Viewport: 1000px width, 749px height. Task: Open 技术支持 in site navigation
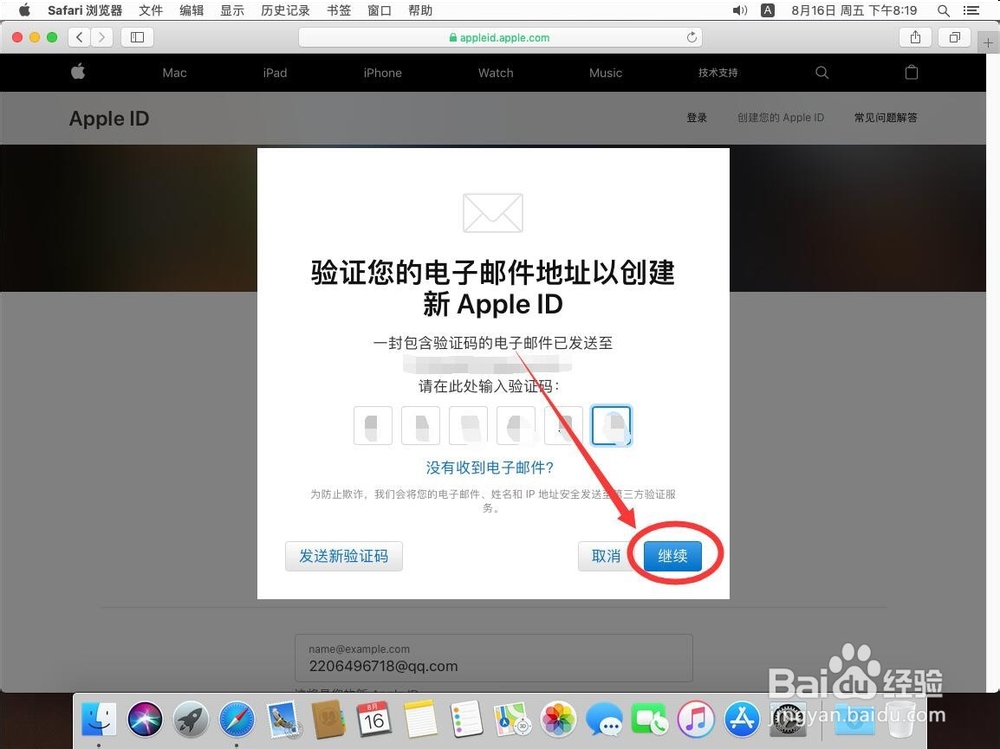point(717,73)
